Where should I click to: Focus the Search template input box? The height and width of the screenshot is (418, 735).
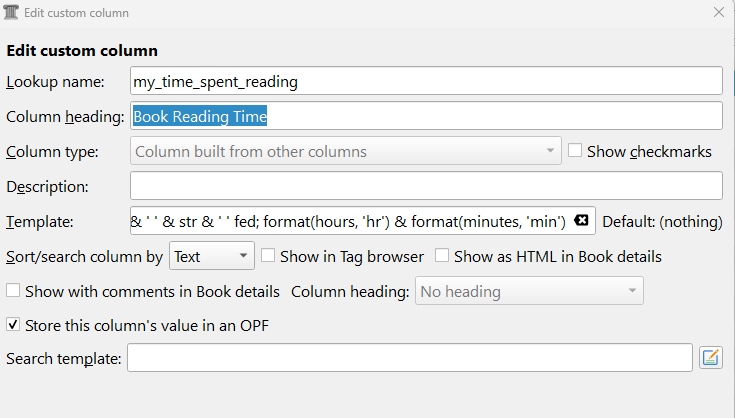tap(409, 358)
